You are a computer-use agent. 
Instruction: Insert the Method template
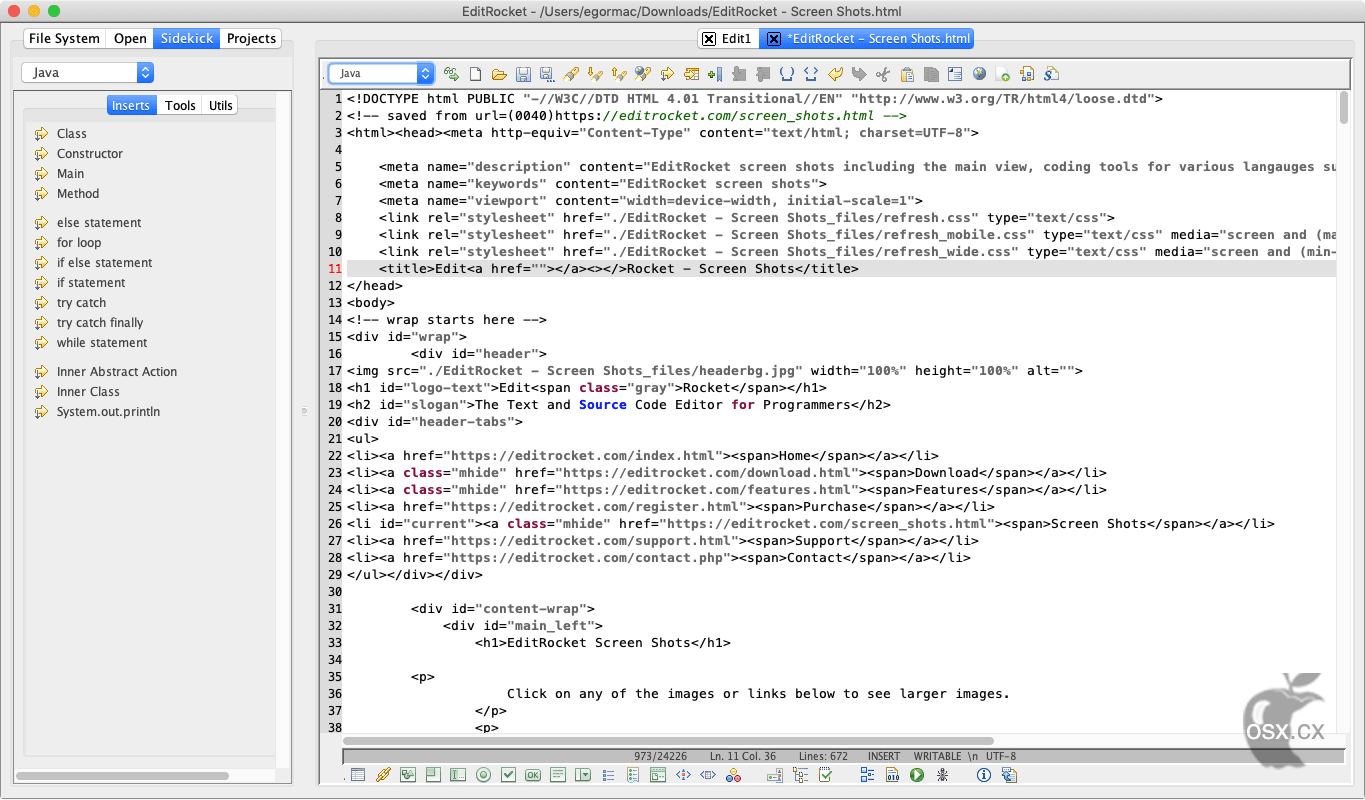[x=78, y=194]
